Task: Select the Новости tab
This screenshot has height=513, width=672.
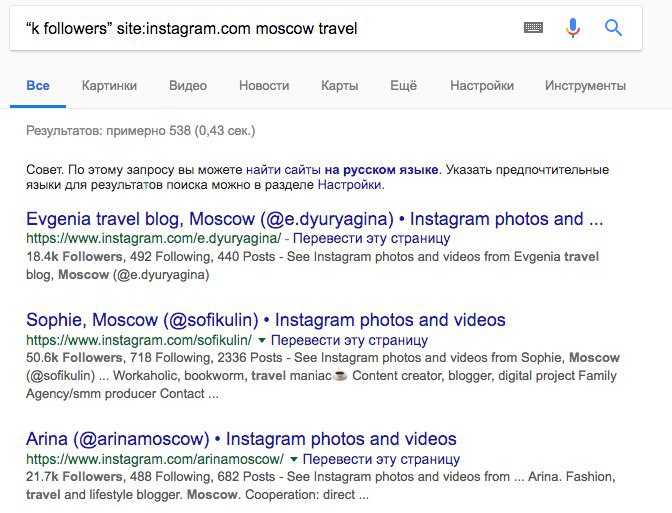Action: pos(264,86)
